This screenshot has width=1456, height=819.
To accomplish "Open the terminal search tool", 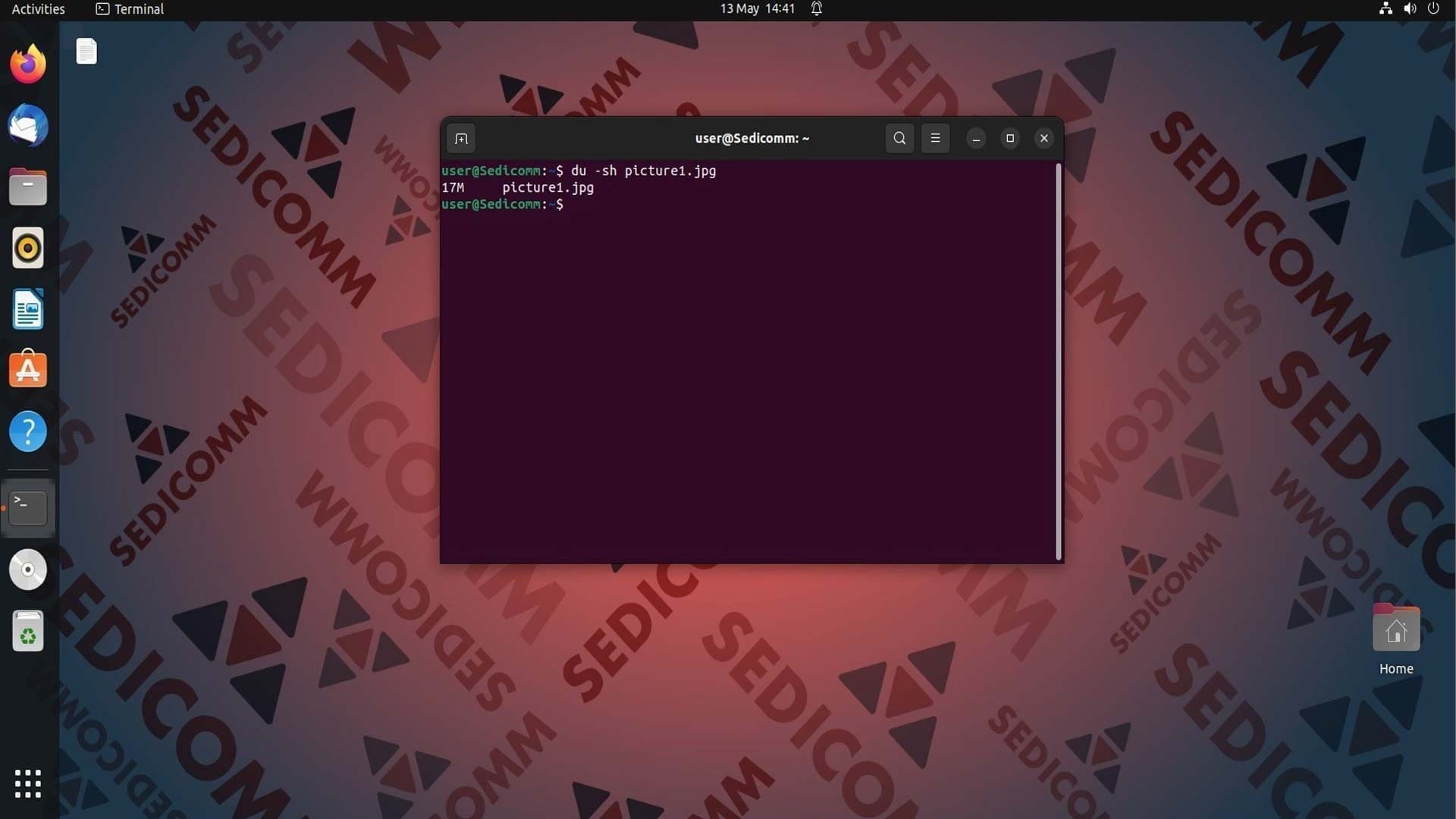I will (899, 139).
